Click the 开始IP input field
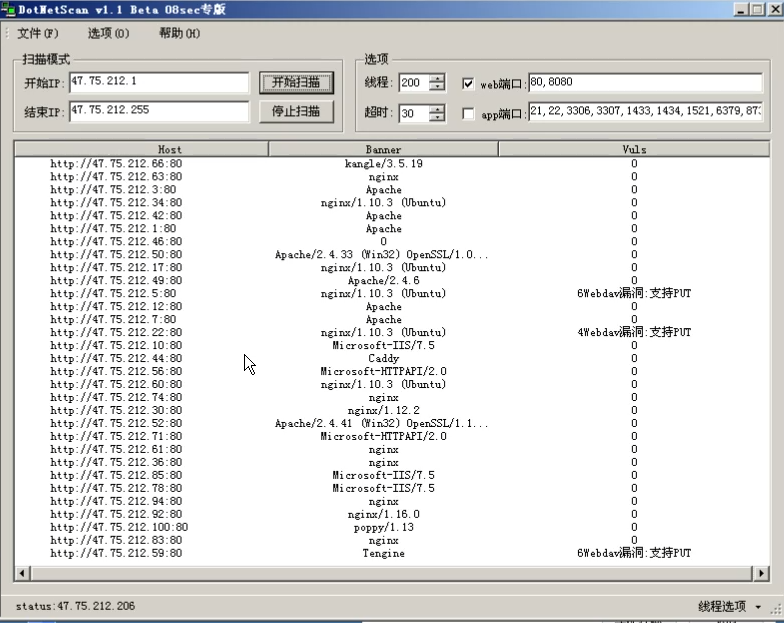784x623 pixels. coord(158,82)
